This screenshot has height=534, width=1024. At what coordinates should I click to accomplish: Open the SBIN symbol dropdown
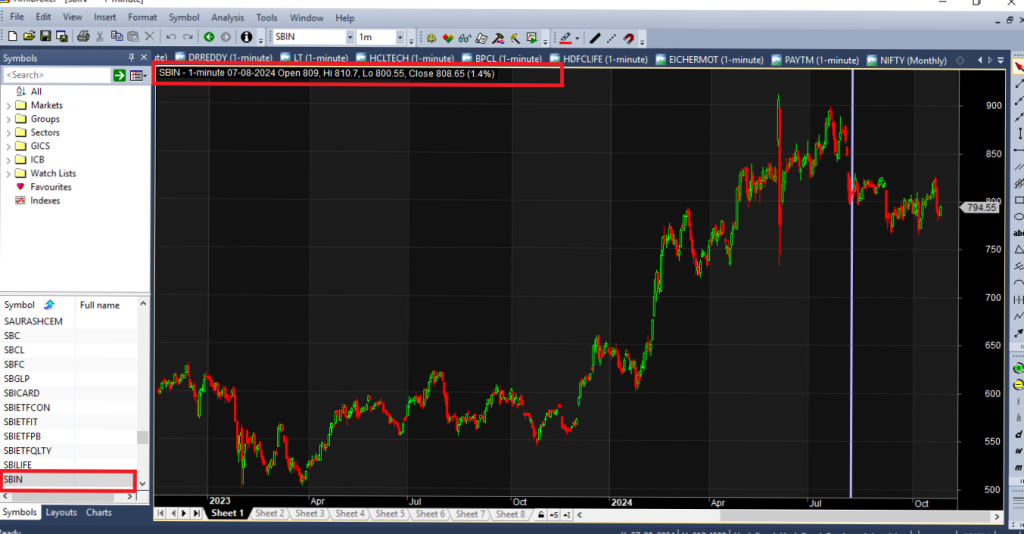(349, 37)
